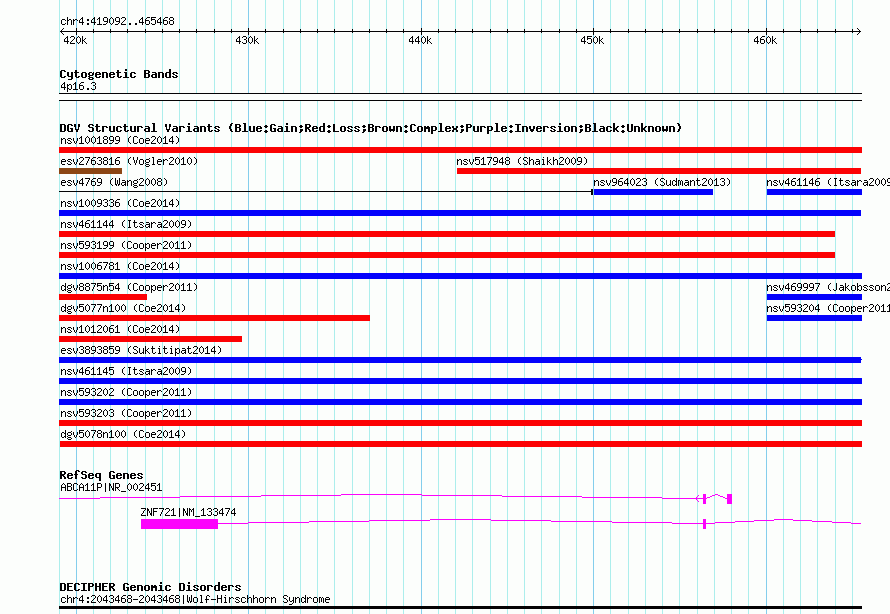Select the dgv5077n100 (Coe2014) red bar

click(x=215, y=318)
